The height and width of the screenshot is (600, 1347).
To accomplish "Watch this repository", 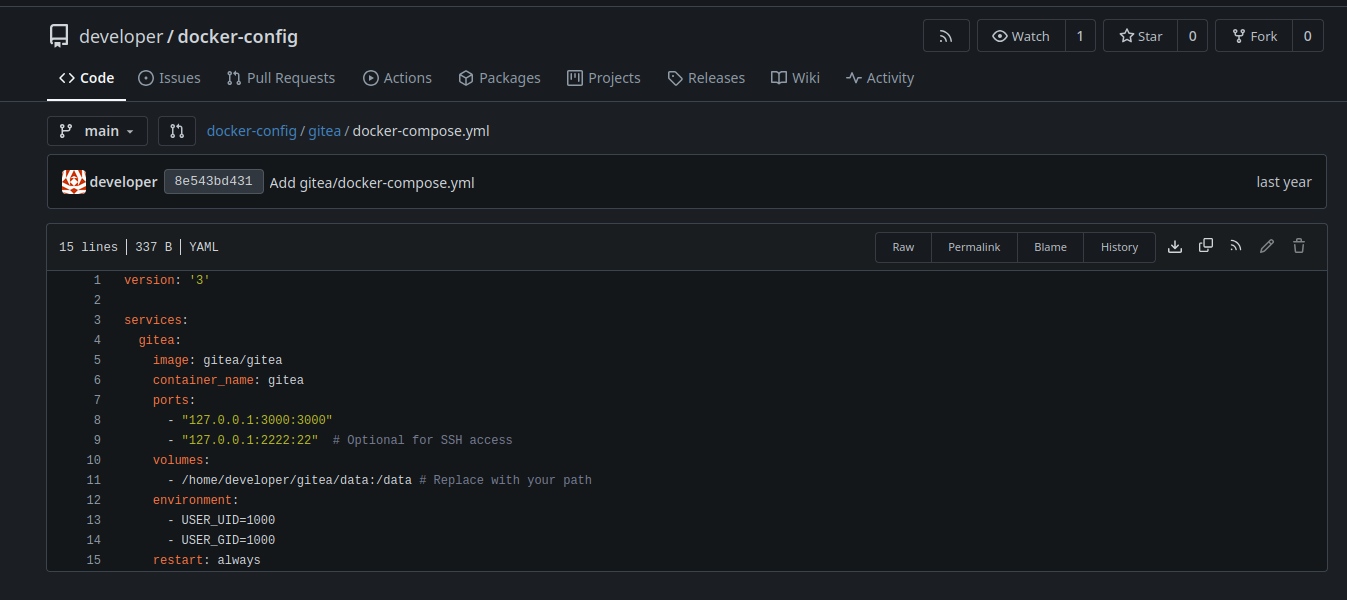I will (1021, 36).
